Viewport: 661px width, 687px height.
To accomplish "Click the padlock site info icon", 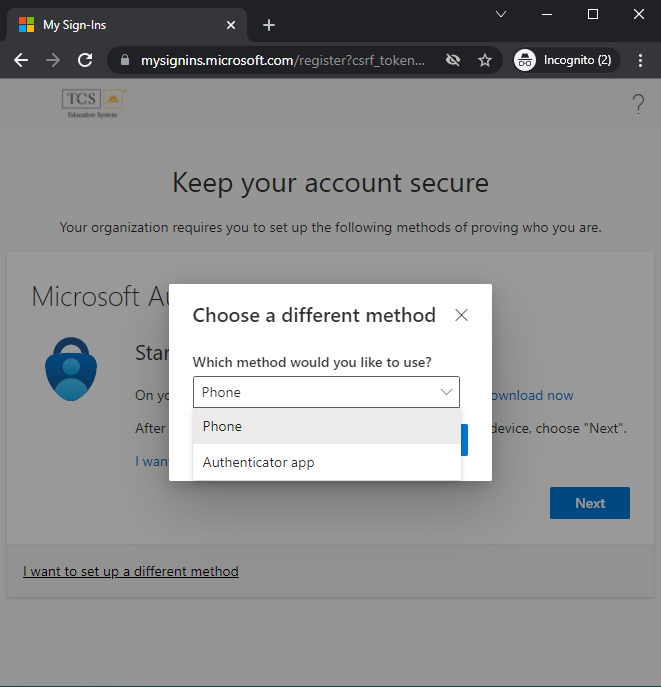I will coord(125,60).
